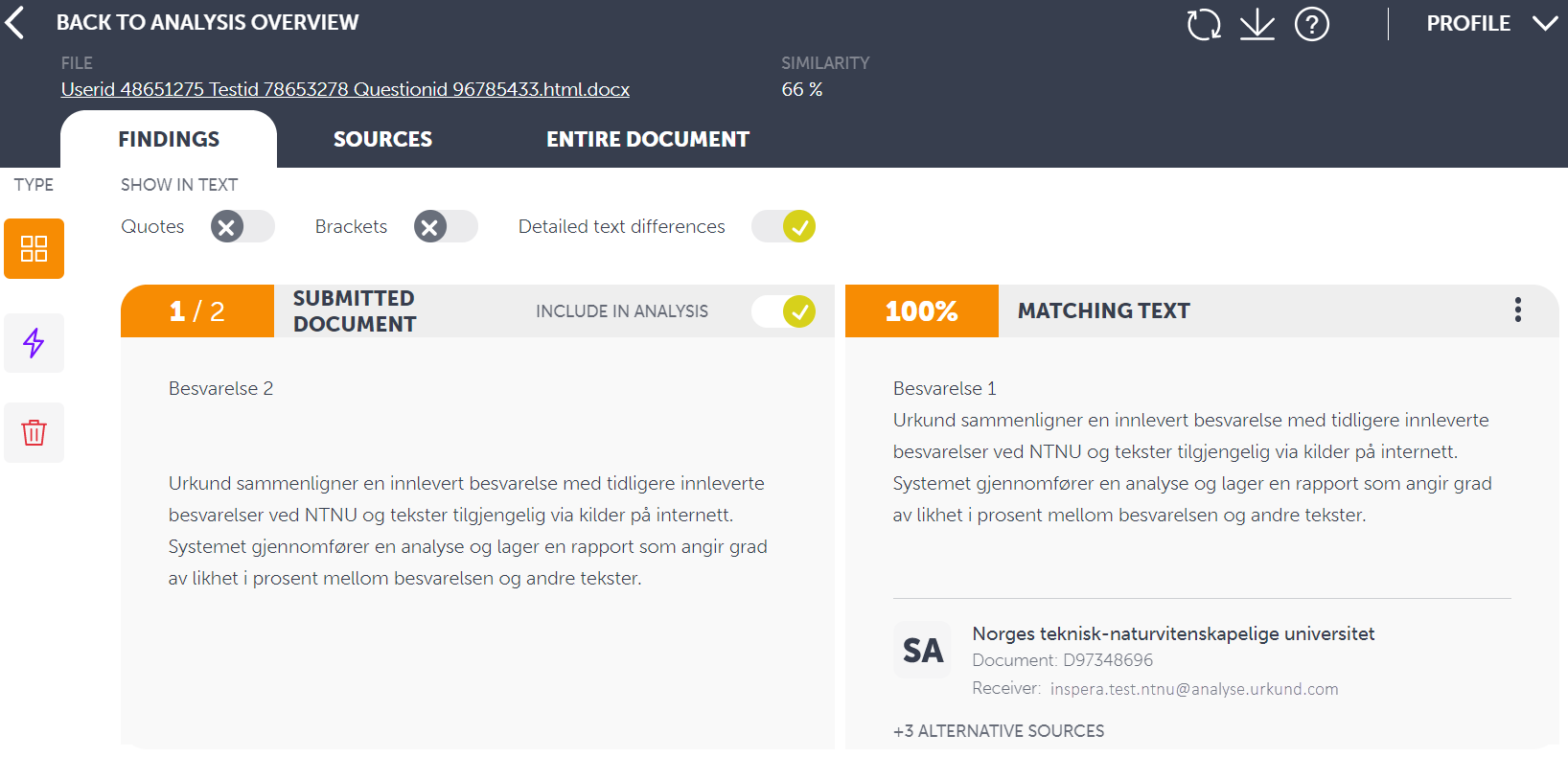The image size is (1568, 758).
Task: Expand the Profile dropdown chevron
Action: coord(1545,23)
